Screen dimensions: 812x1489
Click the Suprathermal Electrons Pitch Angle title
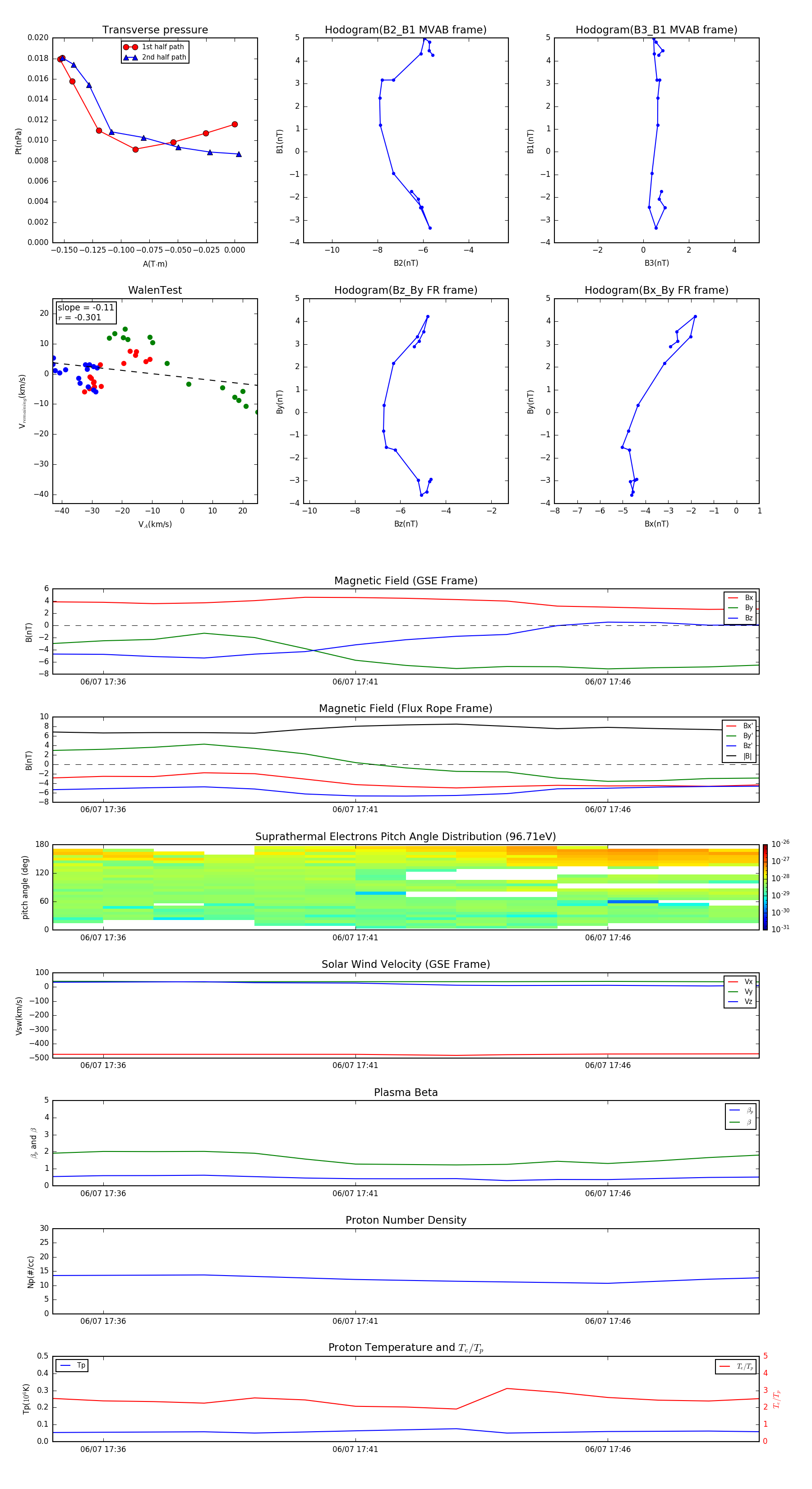[x=406, y=837]
